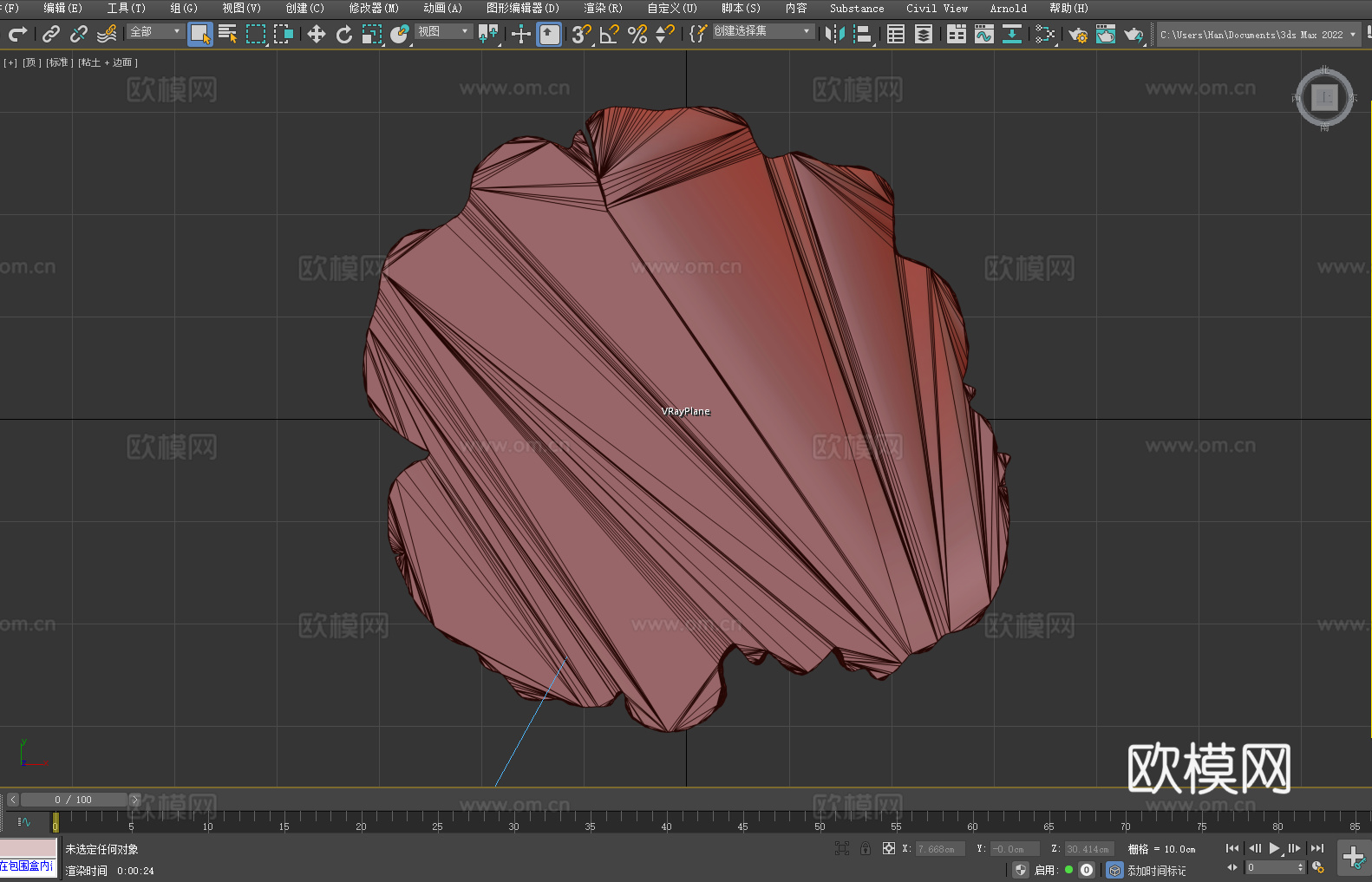The width and height of the screenshot is (1372, 882).
Task: Open the project path dropdown
Action: click(1258, 35)
